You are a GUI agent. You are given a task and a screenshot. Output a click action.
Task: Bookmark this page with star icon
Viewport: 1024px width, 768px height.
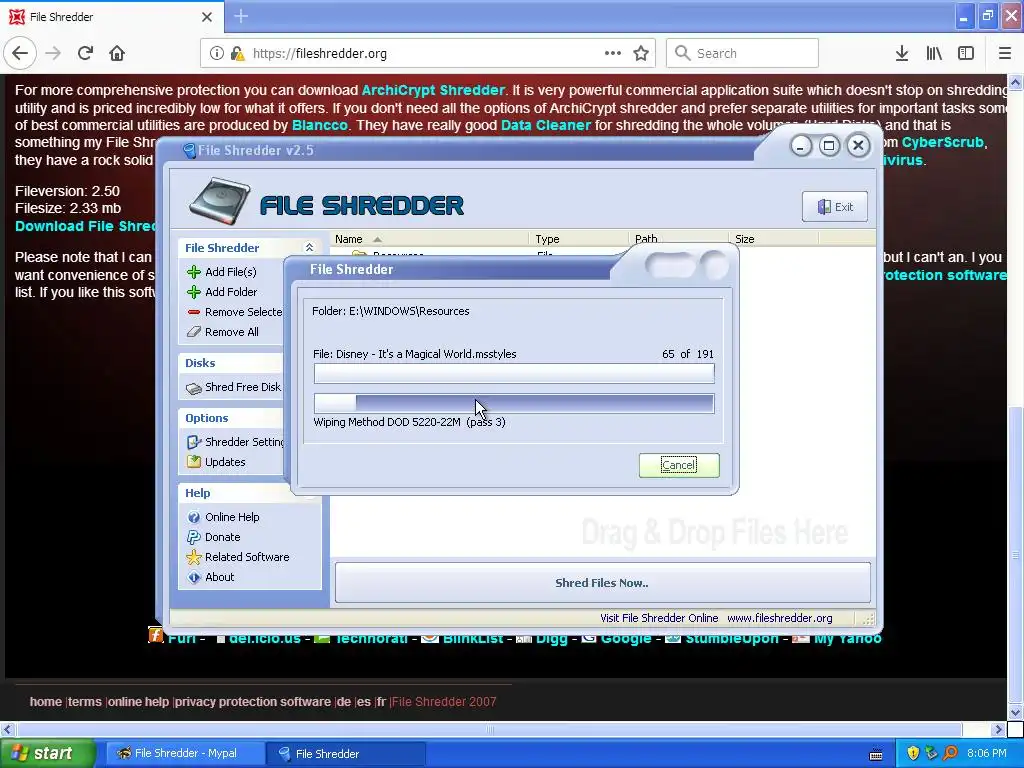click(641, 54)
